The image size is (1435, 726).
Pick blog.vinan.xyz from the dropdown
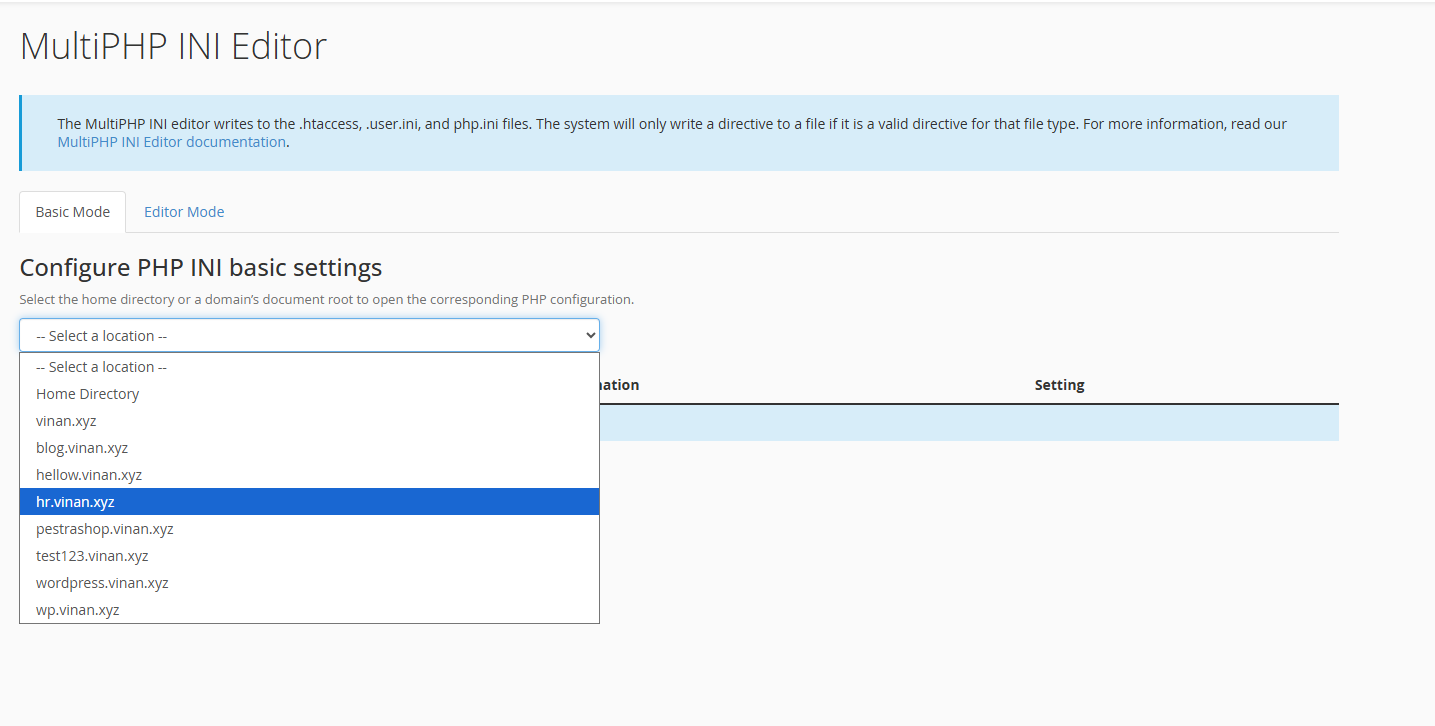click(x=81, y=447)
